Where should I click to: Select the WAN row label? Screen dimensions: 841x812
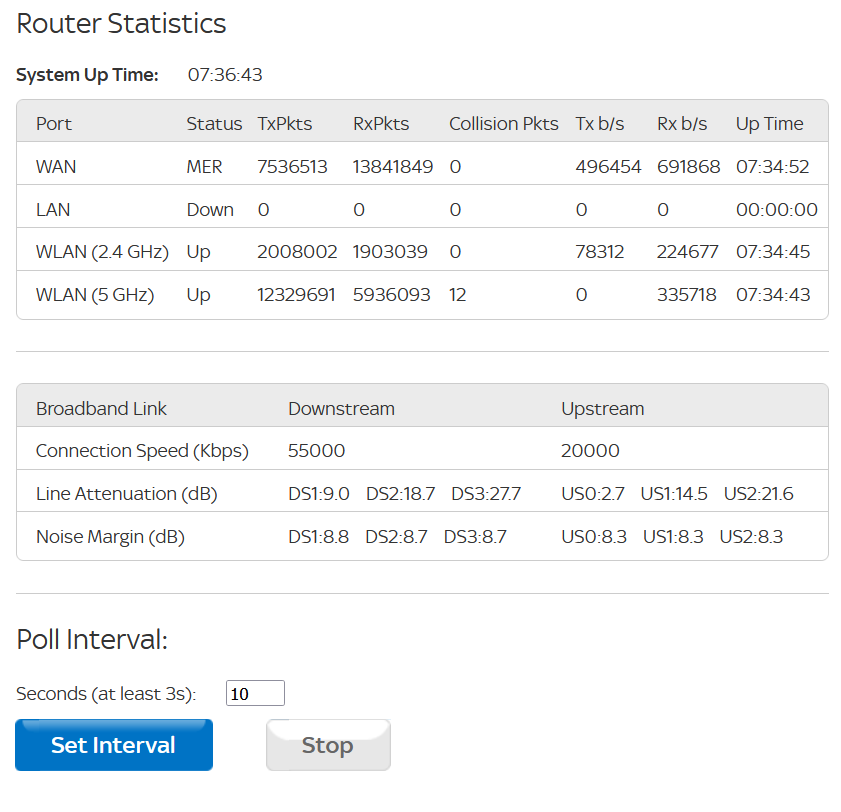(x=56, y=167)
